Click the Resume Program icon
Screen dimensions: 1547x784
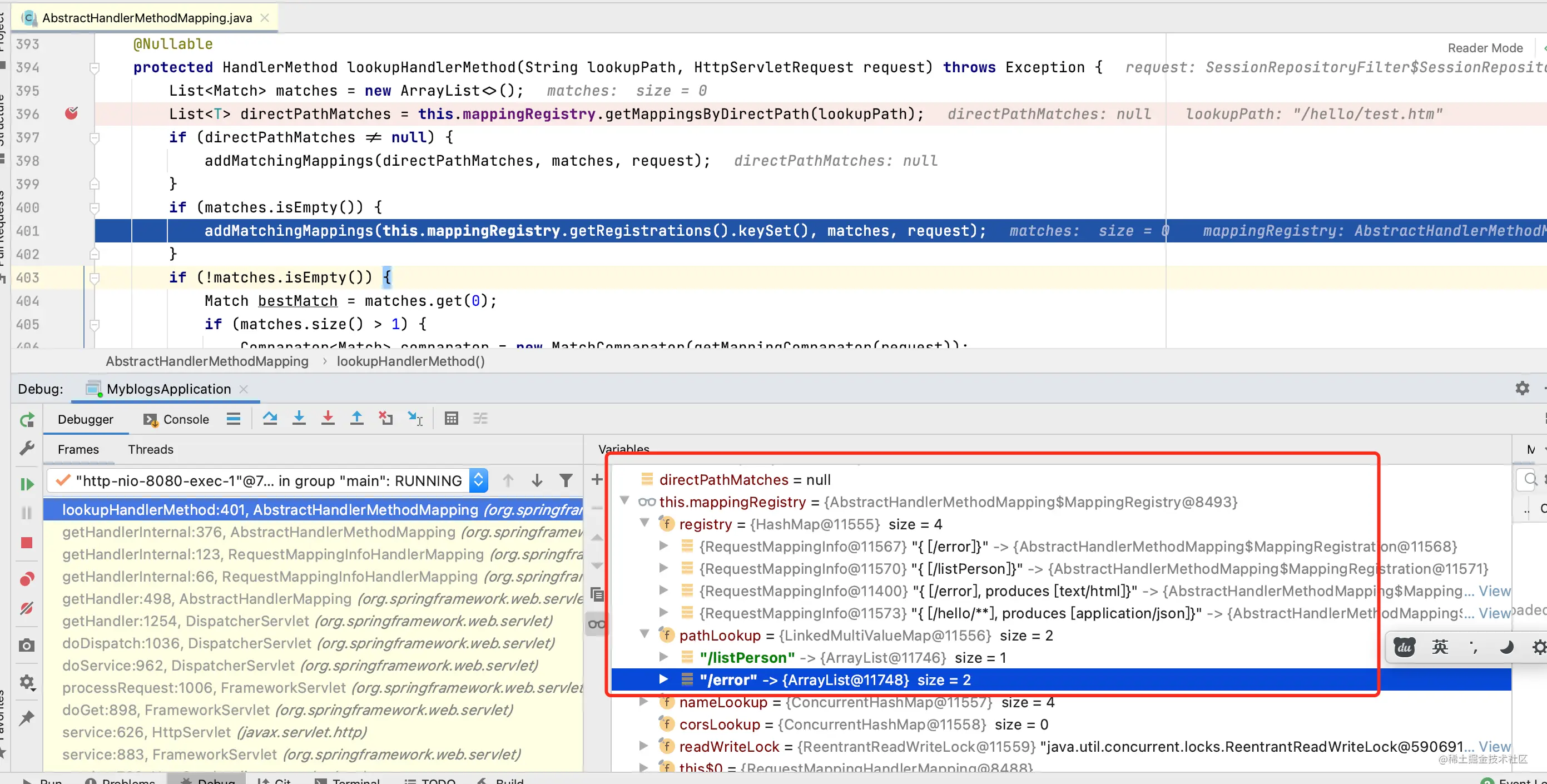point(27,484)
